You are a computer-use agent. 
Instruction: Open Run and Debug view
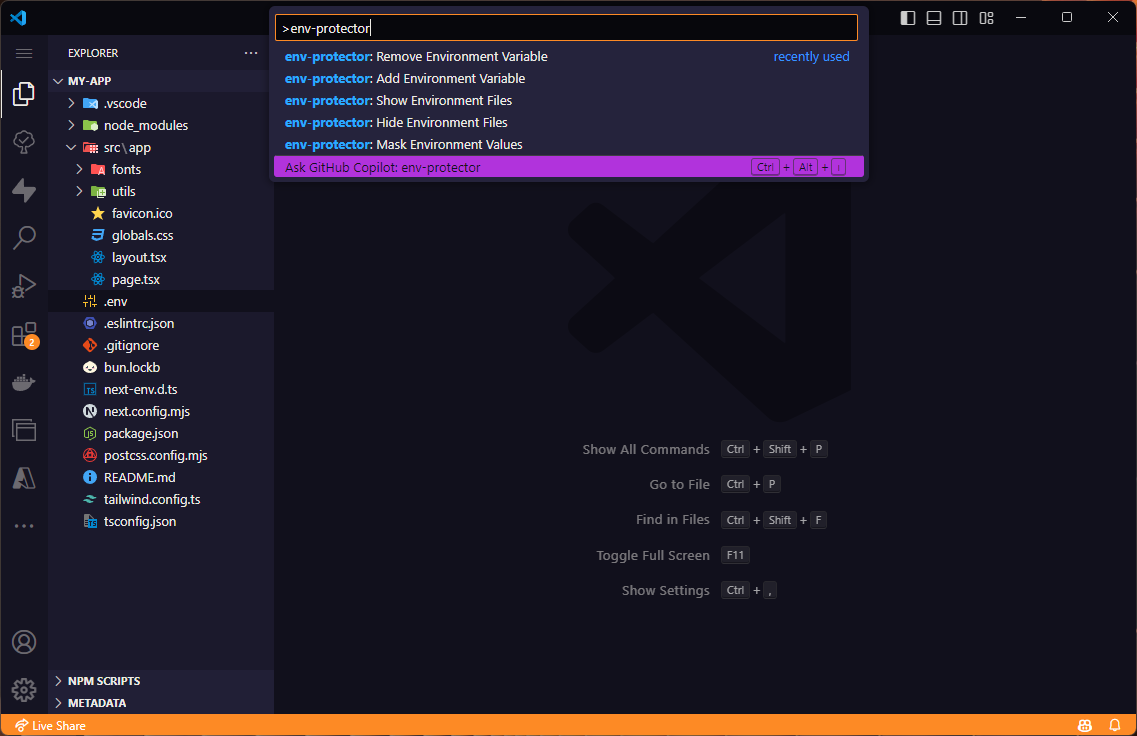(24, 286)
